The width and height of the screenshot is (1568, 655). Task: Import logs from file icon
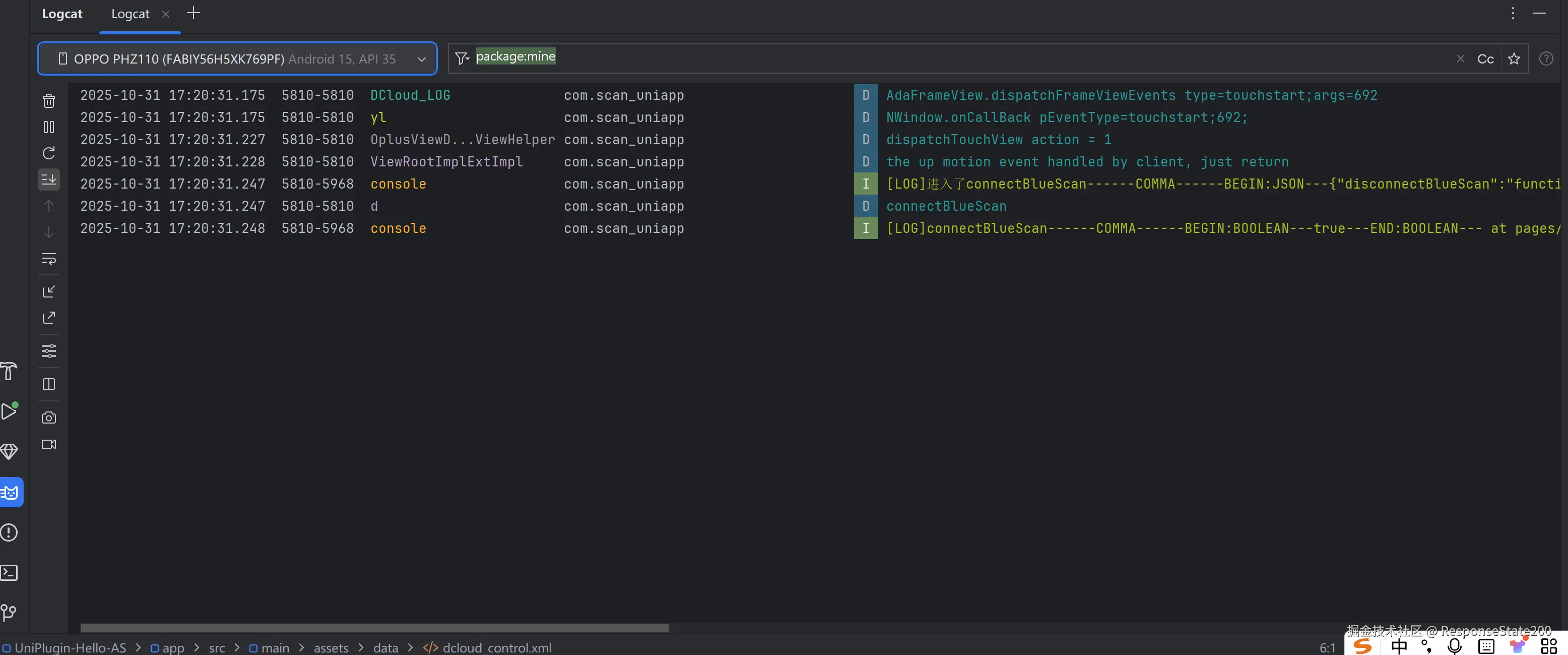tap(49, 291)
